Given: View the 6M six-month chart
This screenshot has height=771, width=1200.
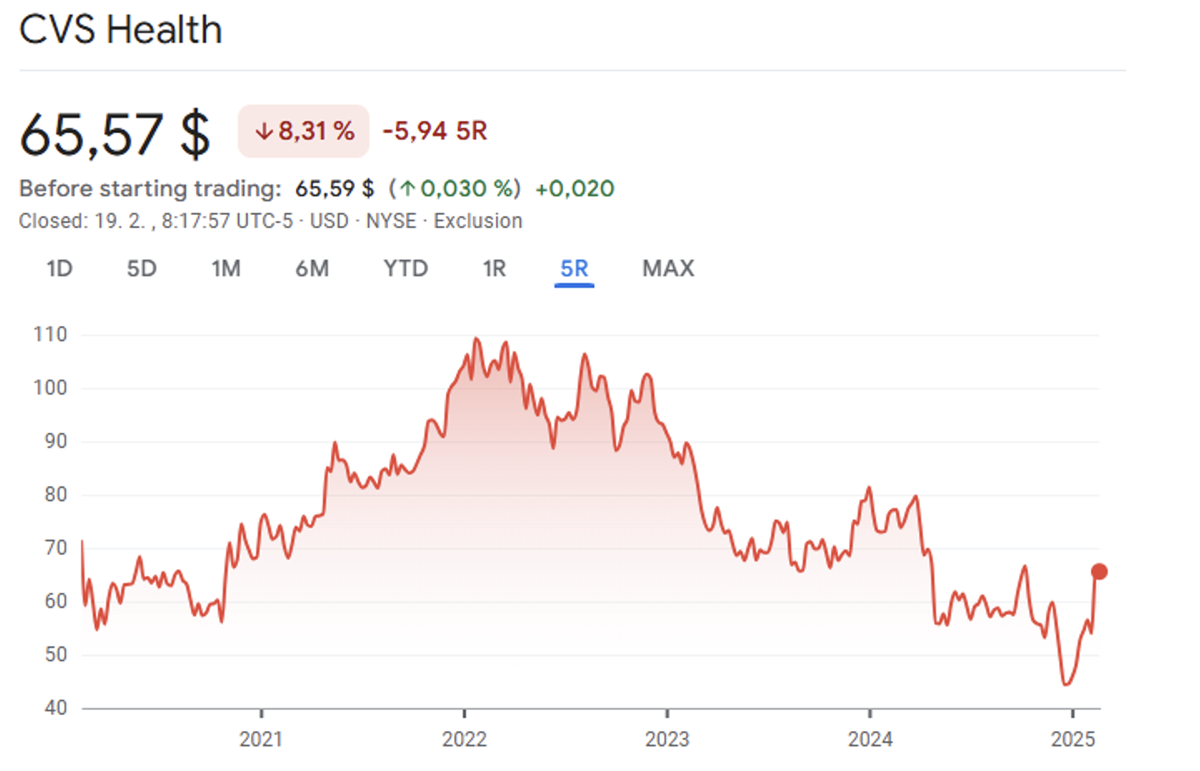Looking at the screenshot, I should pyautogui.click(x=311, y=268).
